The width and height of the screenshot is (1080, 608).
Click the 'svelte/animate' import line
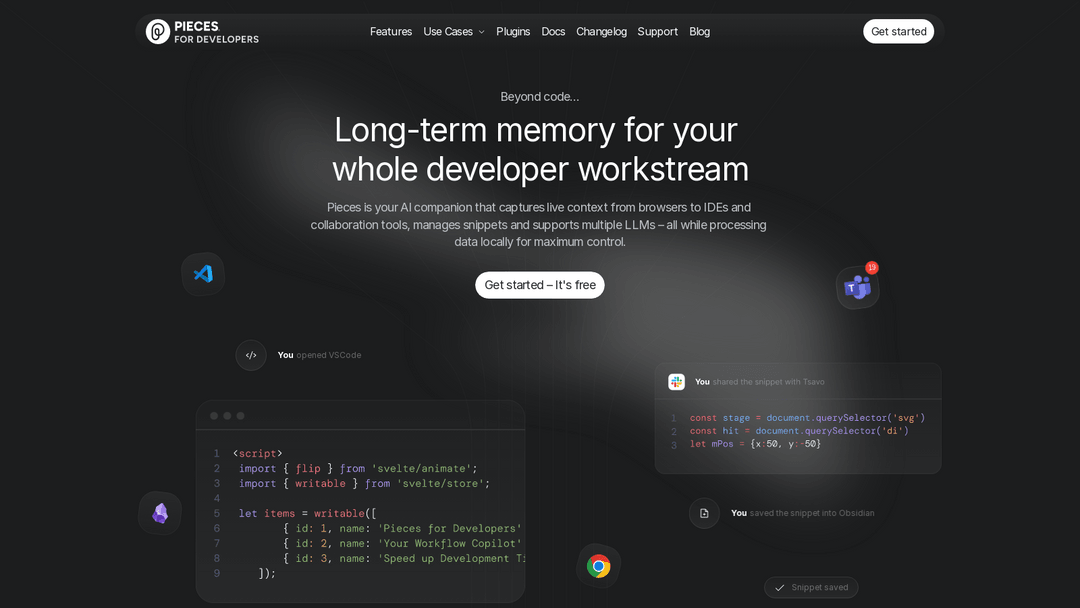(x=358, y=469)
